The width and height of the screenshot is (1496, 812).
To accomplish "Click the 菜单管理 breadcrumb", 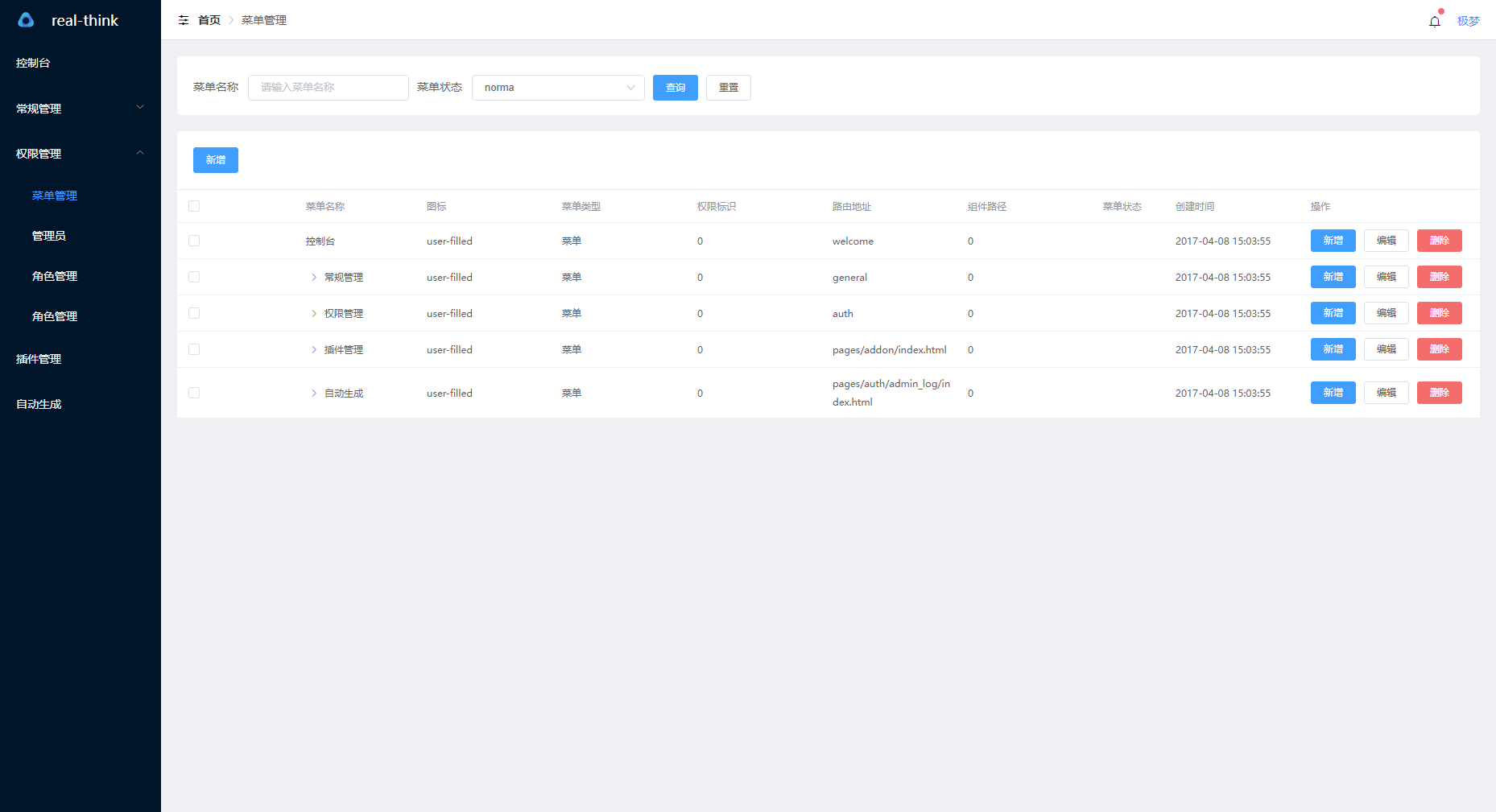I will (264, 20).
